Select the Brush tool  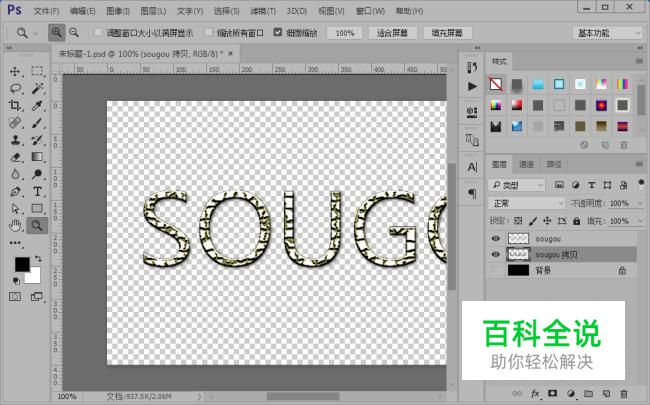tap(37, 123)
